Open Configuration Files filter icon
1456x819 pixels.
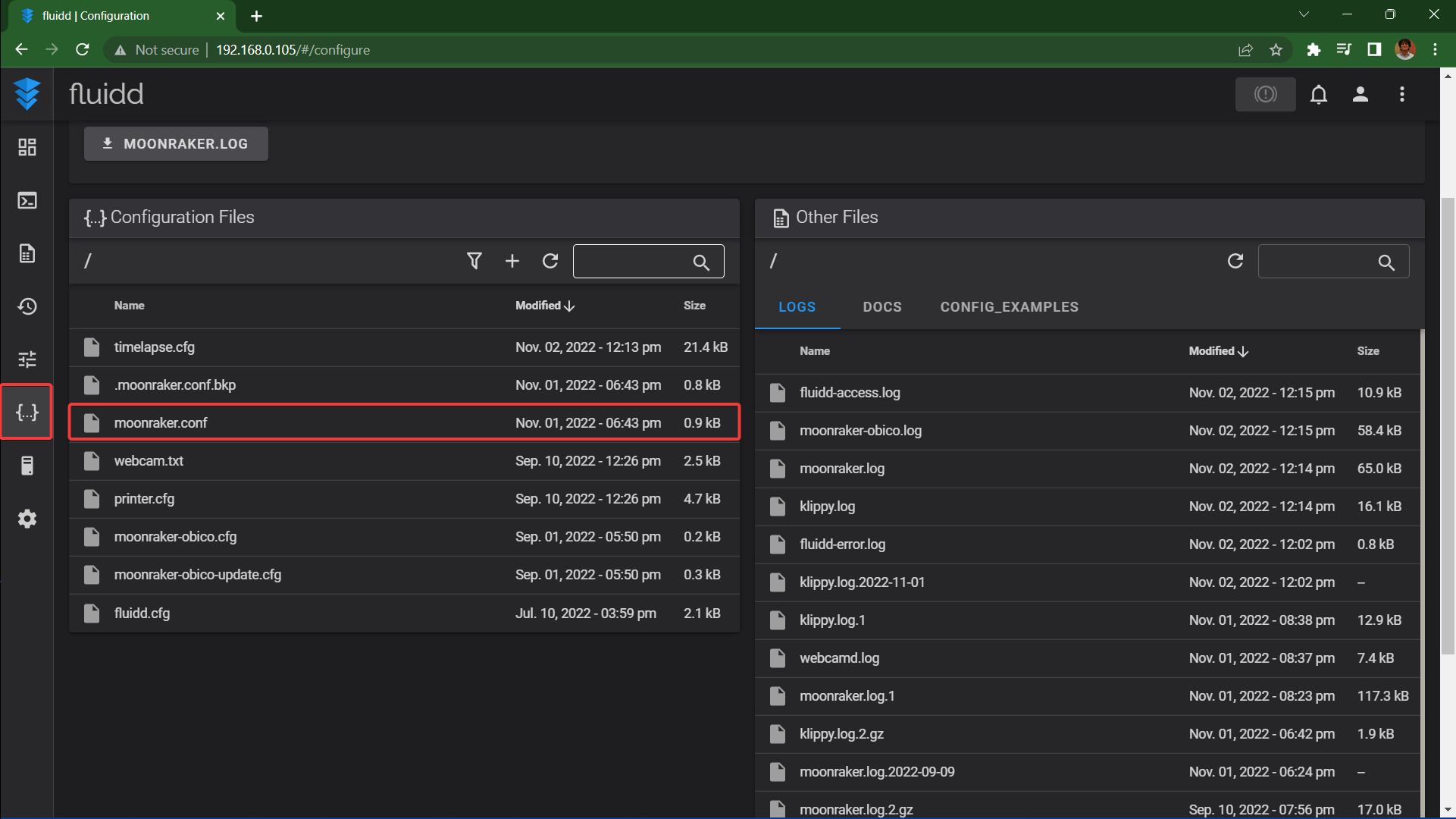pyautogui.click(x=474, y=261)
